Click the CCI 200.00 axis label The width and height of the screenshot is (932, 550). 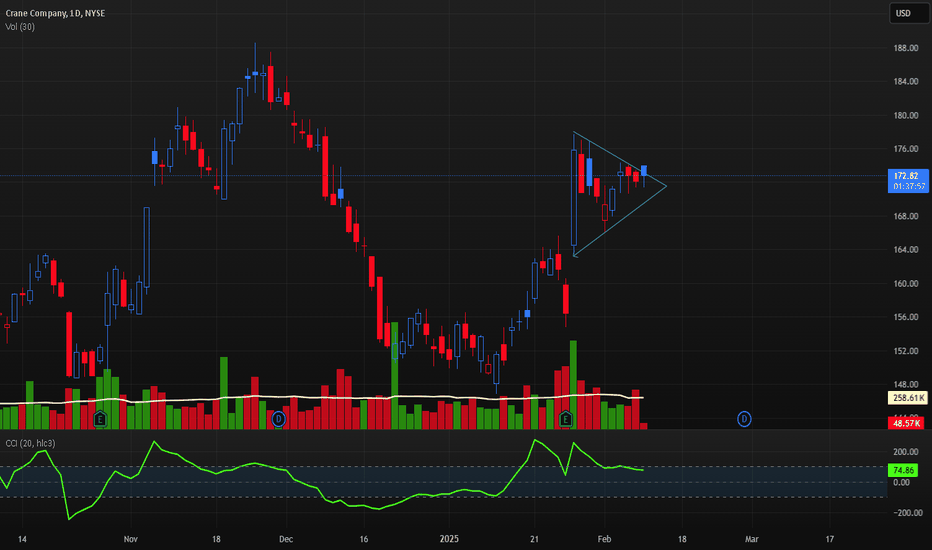pyautogui.click(x=906, y=452)
